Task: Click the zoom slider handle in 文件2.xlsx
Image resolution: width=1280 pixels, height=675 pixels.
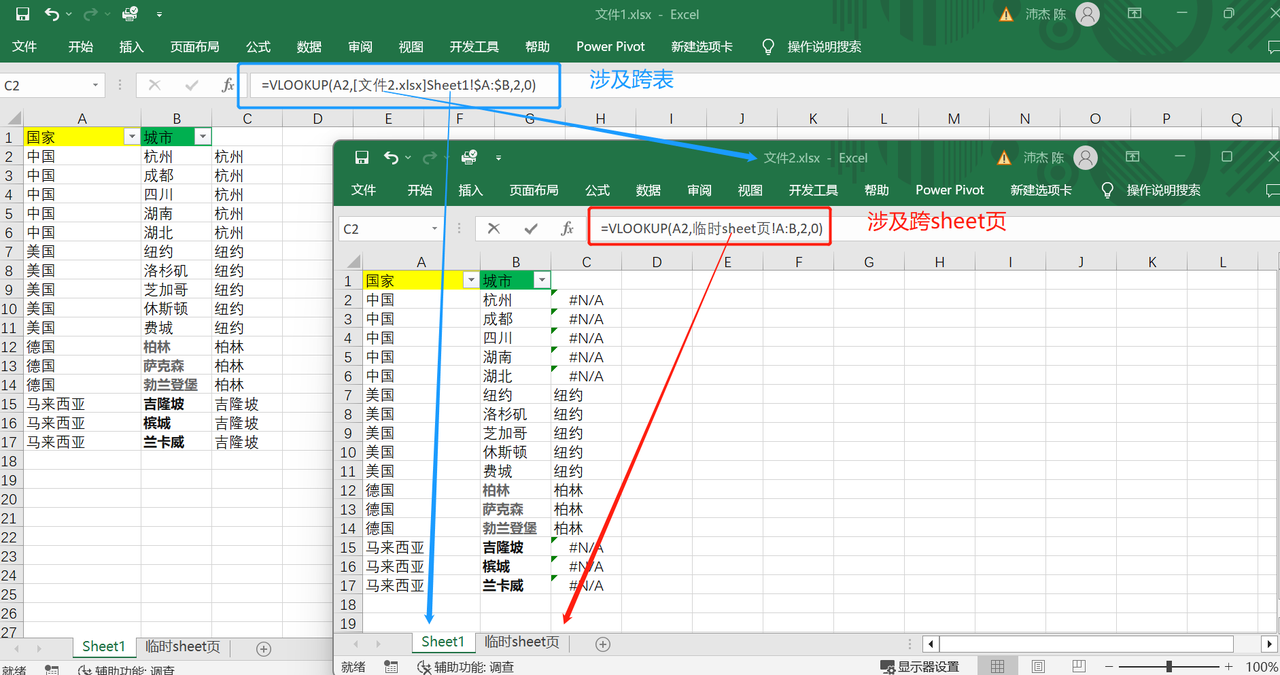Action: [x=1169, y=667]
